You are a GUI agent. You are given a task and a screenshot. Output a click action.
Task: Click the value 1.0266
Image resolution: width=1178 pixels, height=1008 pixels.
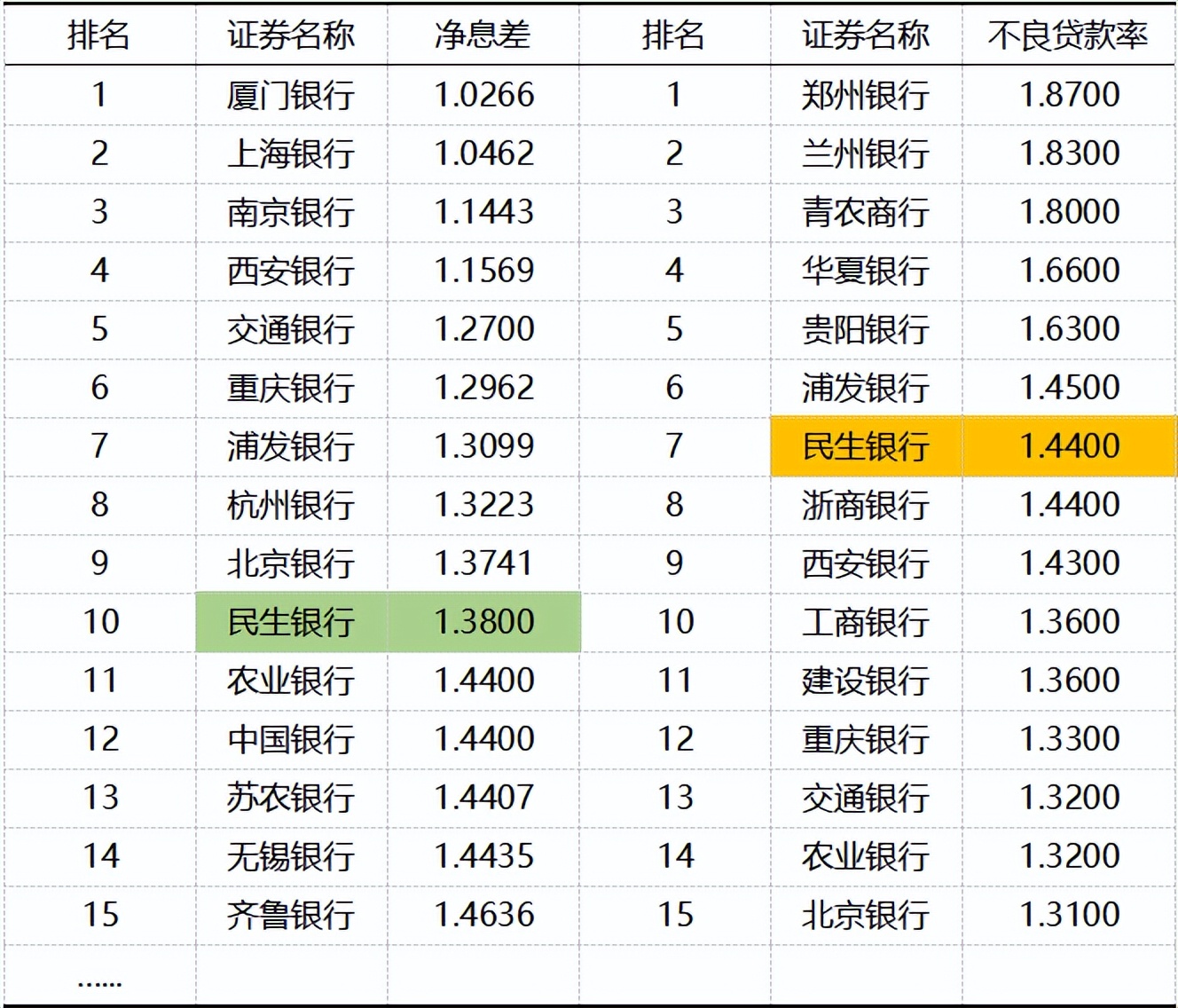(x=484, y=94)
